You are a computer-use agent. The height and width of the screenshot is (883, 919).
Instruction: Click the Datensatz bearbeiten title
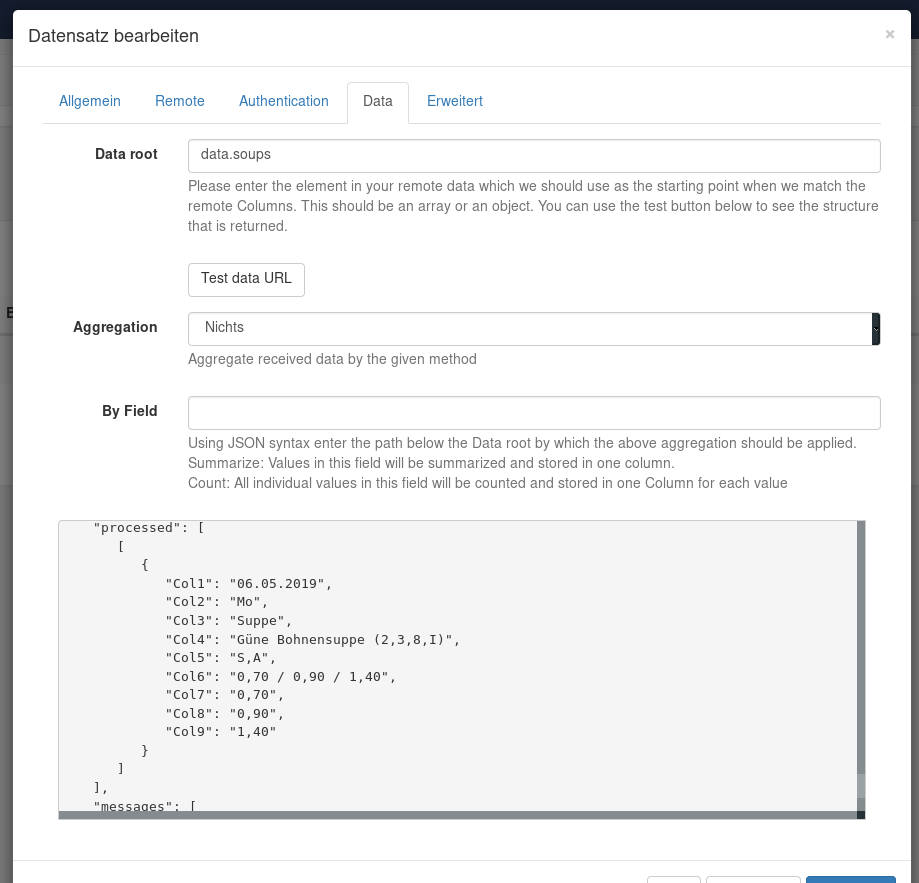click(113, 36)
